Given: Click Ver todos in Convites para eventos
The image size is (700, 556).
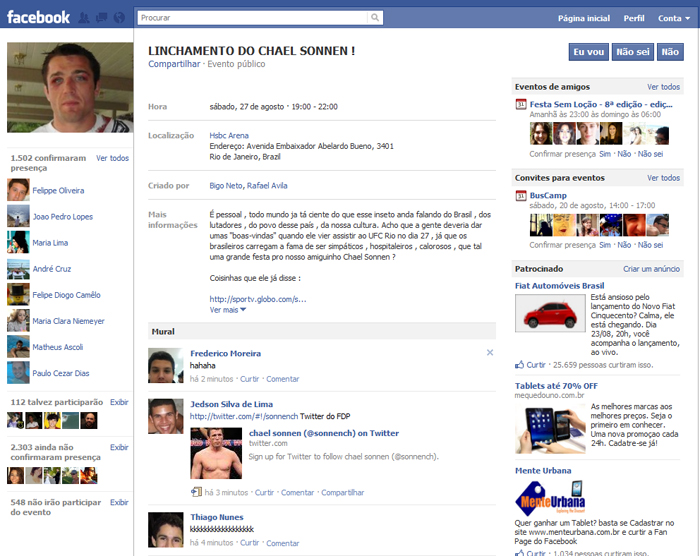Looking at the screenshot, I should click(x=663, y=178).
